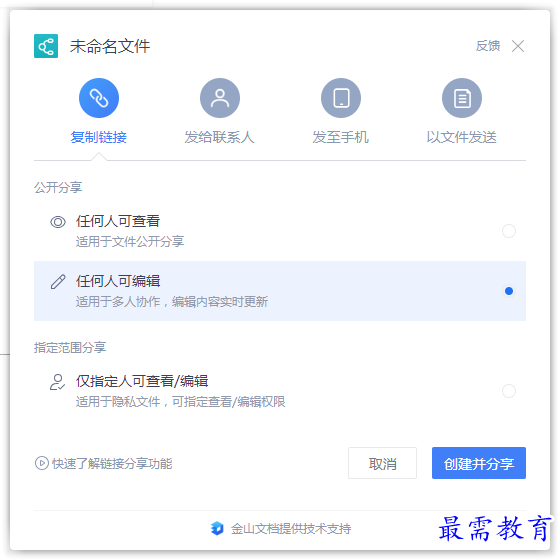Open the 反馈 feedback link
Viewport: 560px width, 560px height.
coord(488,46)
